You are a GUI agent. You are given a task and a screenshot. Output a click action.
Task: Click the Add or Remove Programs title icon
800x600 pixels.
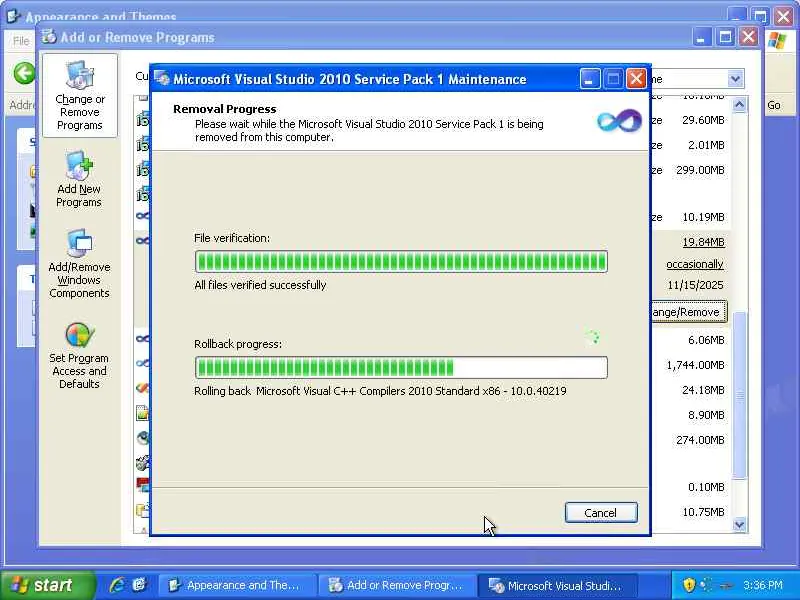(x=49, y=37)
